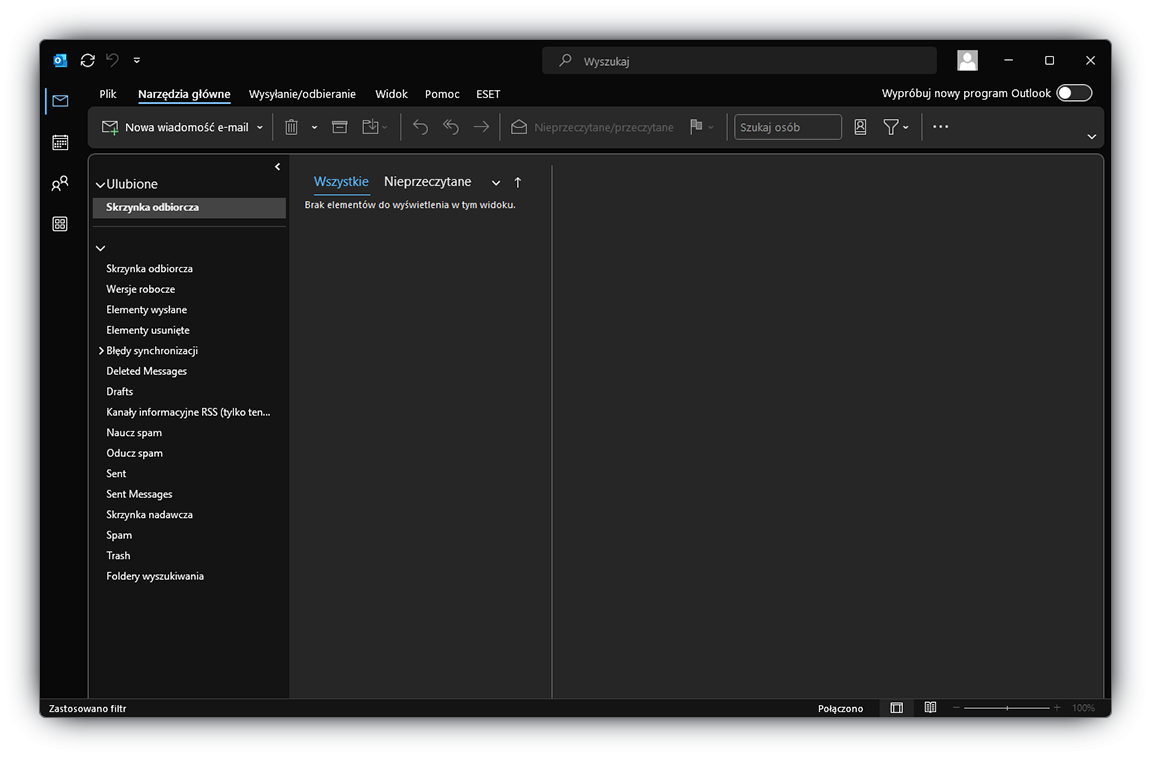
Task: Switch to Reading view in status bar
Action: pyautogui.click(x=930, y=708)
